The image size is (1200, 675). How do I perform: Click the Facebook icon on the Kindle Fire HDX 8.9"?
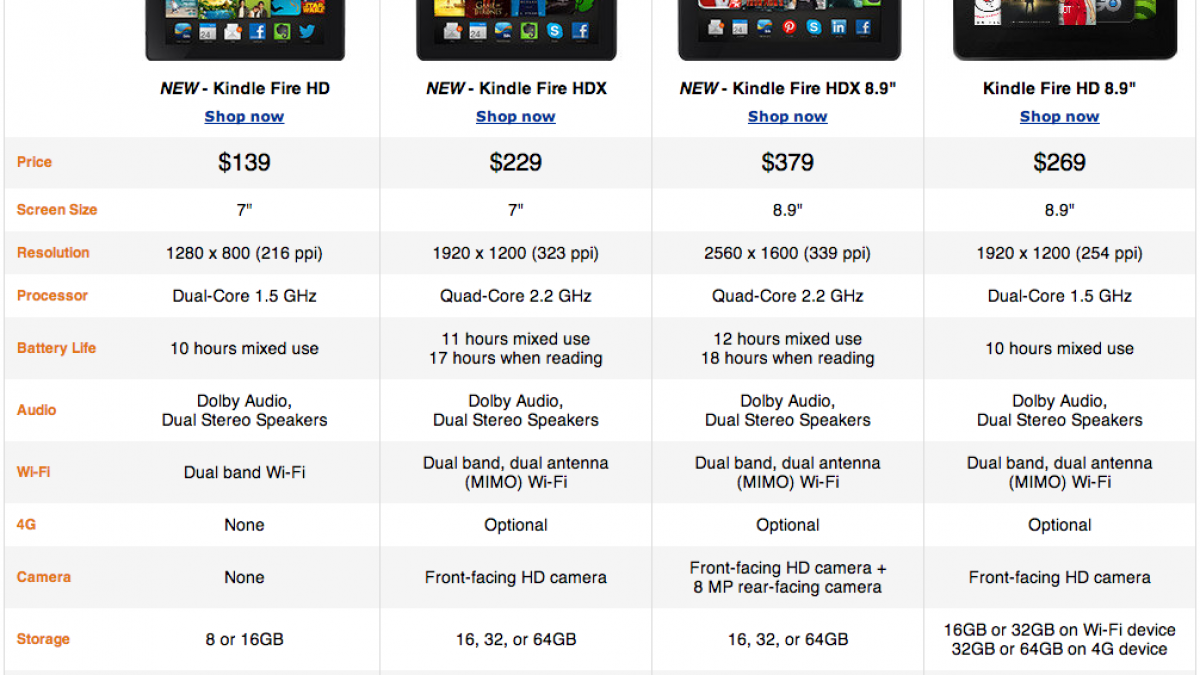[x=862, y=28]
